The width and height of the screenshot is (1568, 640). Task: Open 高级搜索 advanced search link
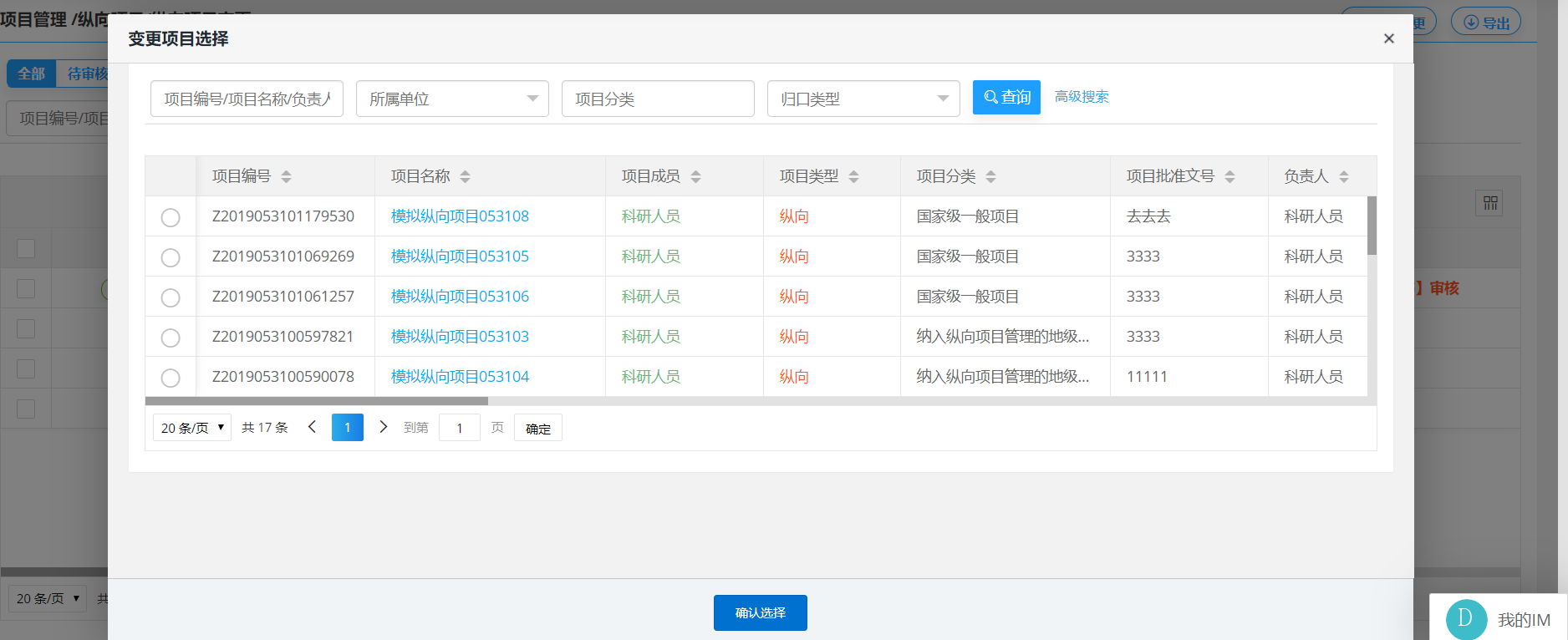(1082, 97)
